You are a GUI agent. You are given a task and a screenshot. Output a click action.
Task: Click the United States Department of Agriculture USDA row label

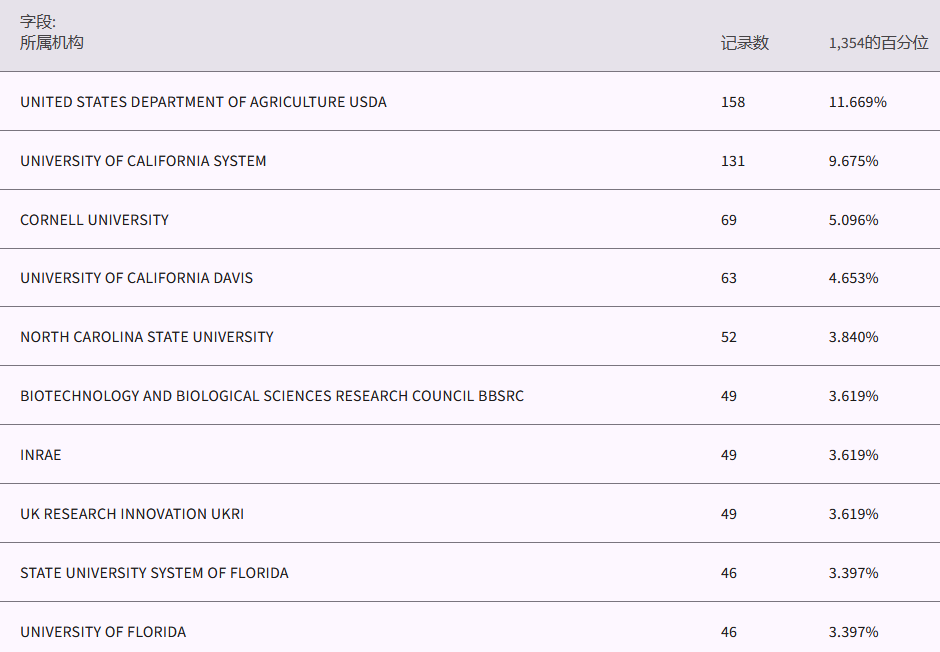(203, 102)
